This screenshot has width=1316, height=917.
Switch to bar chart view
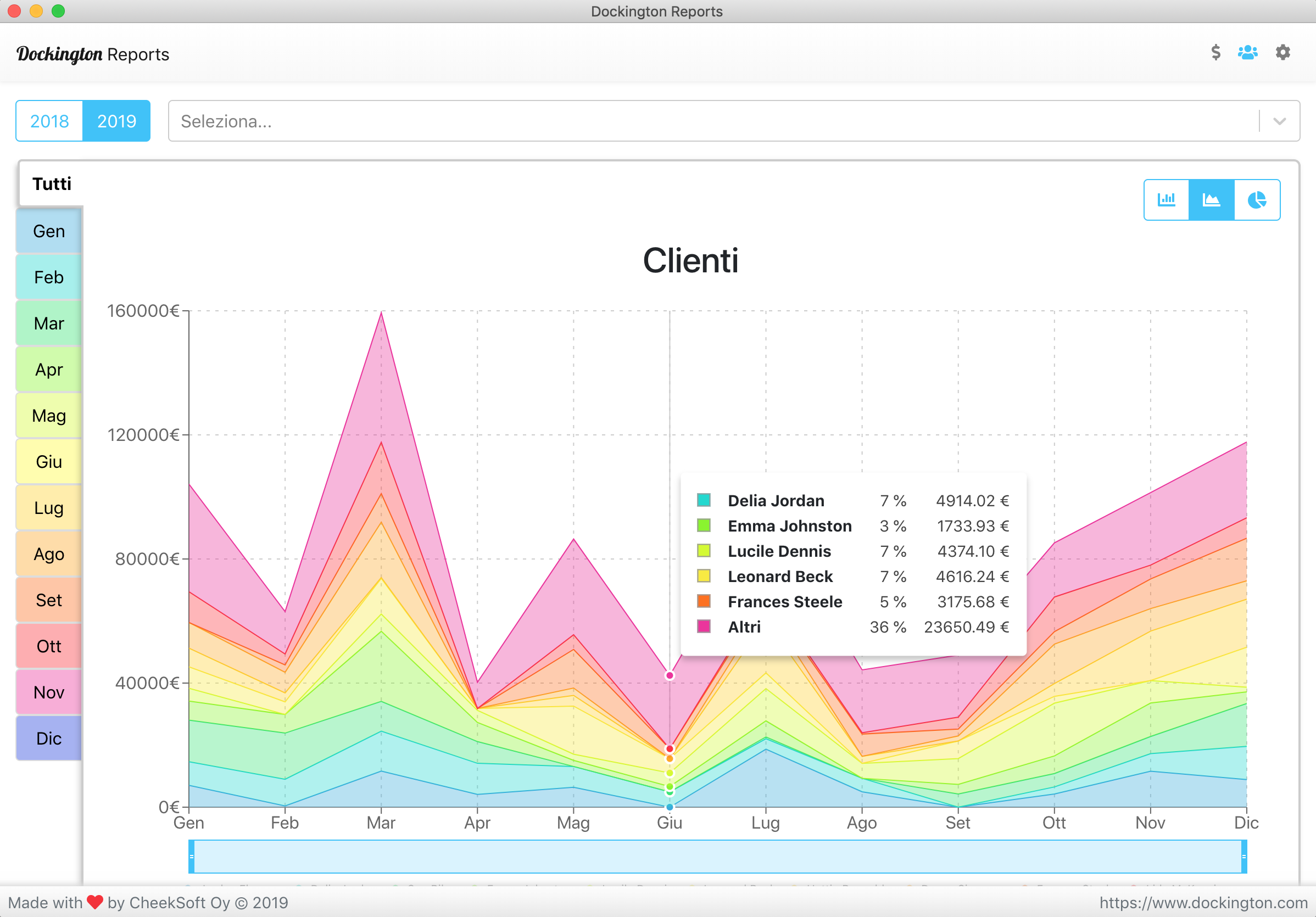(1167, 199)
